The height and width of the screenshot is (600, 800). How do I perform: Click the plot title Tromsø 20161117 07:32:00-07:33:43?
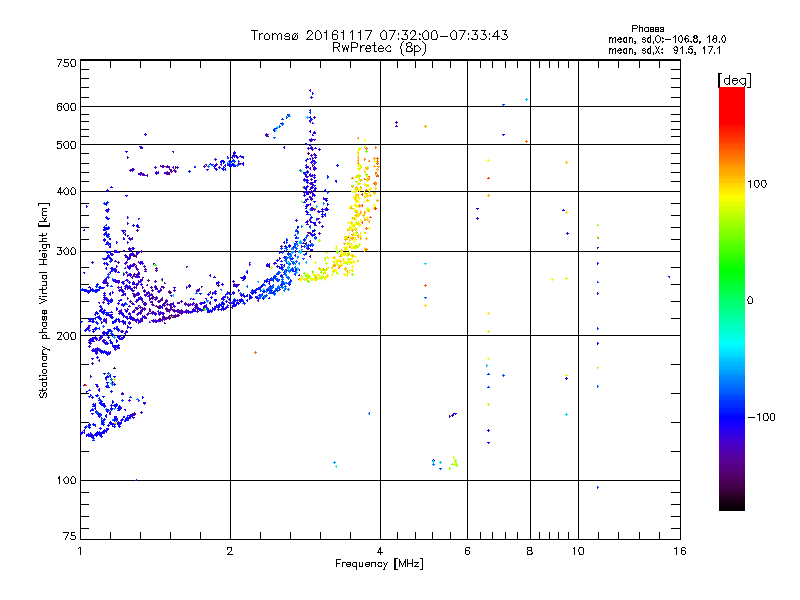(379, 35)
